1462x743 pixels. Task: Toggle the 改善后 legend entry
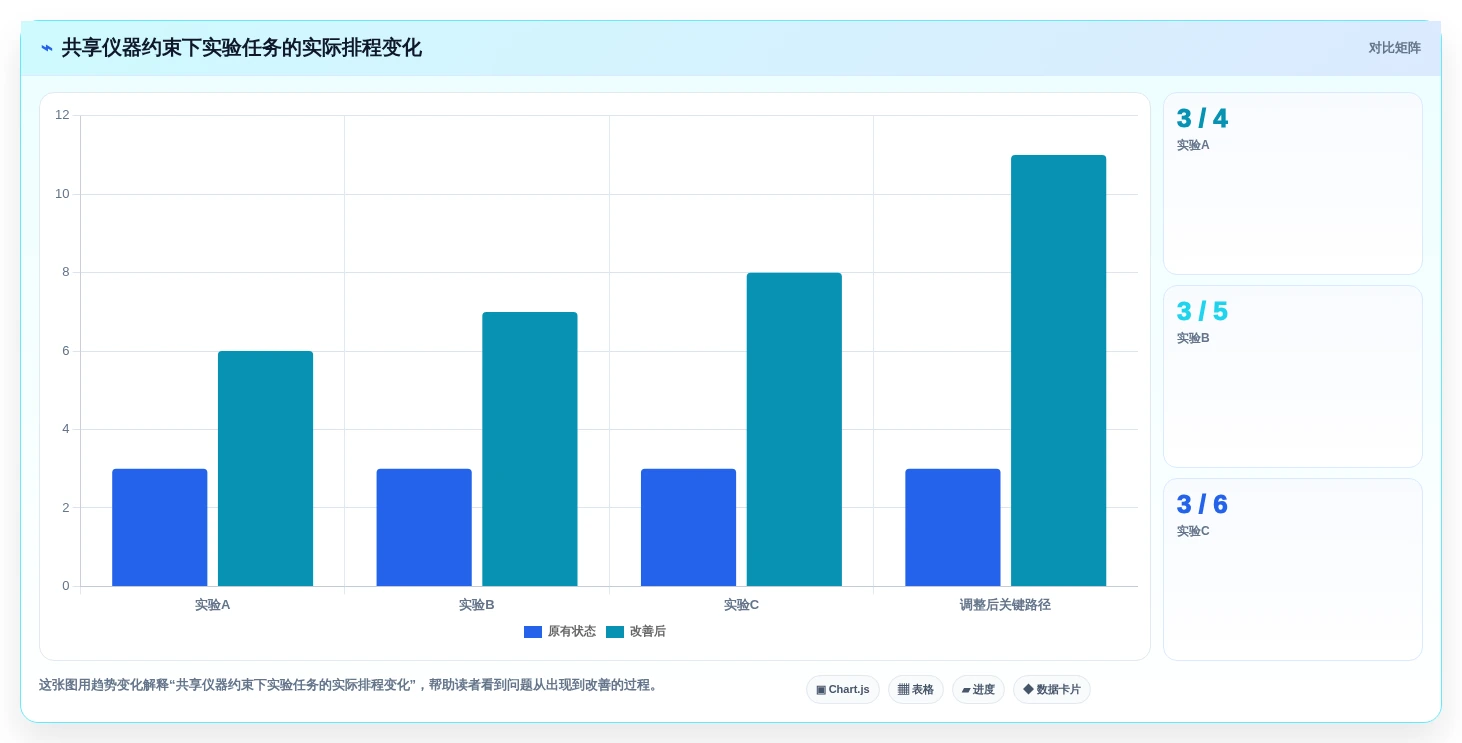point(636,632)
